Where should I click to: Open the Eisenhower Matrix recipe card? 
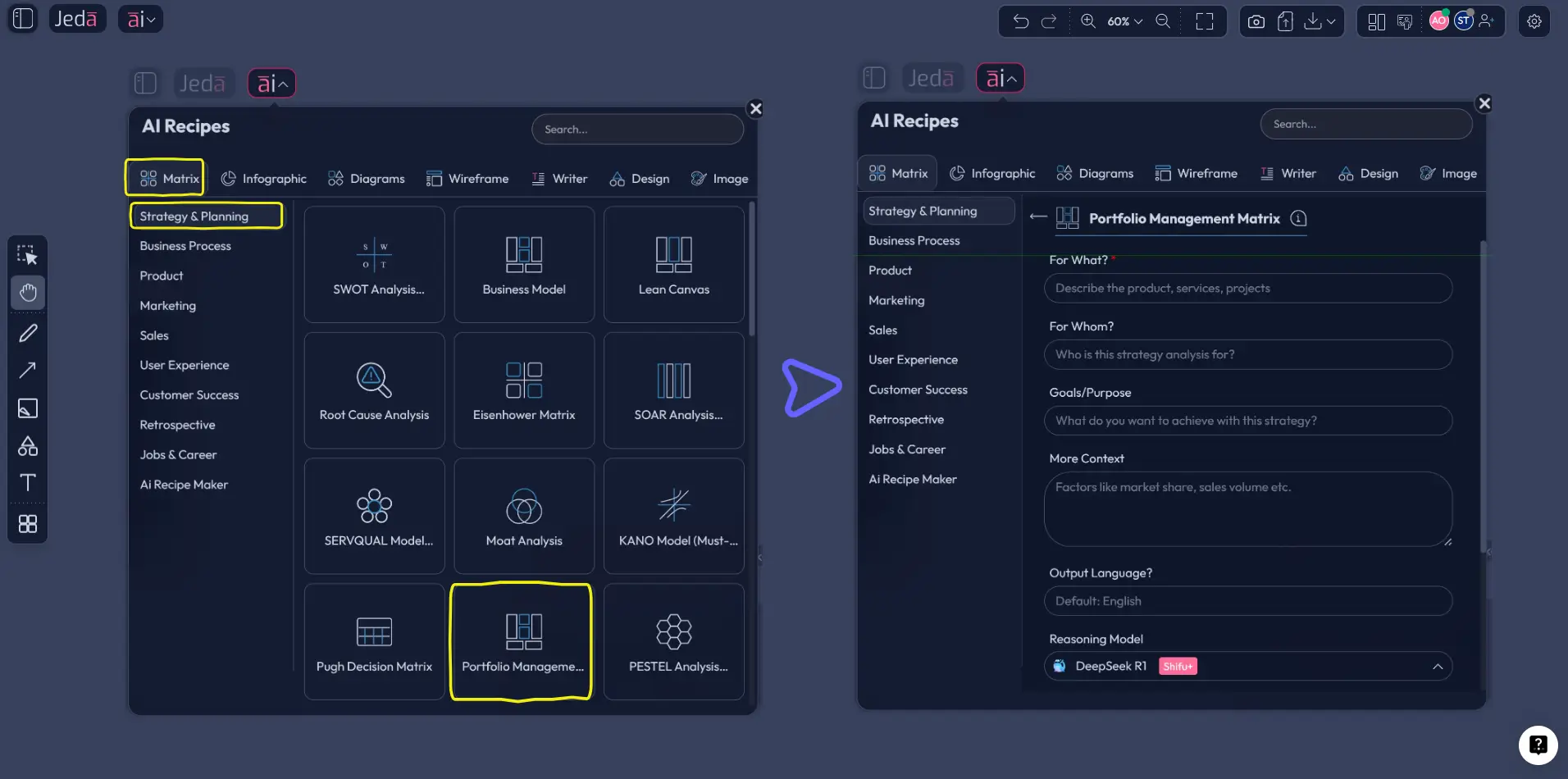pyautogui.click(x=524, y=390)
